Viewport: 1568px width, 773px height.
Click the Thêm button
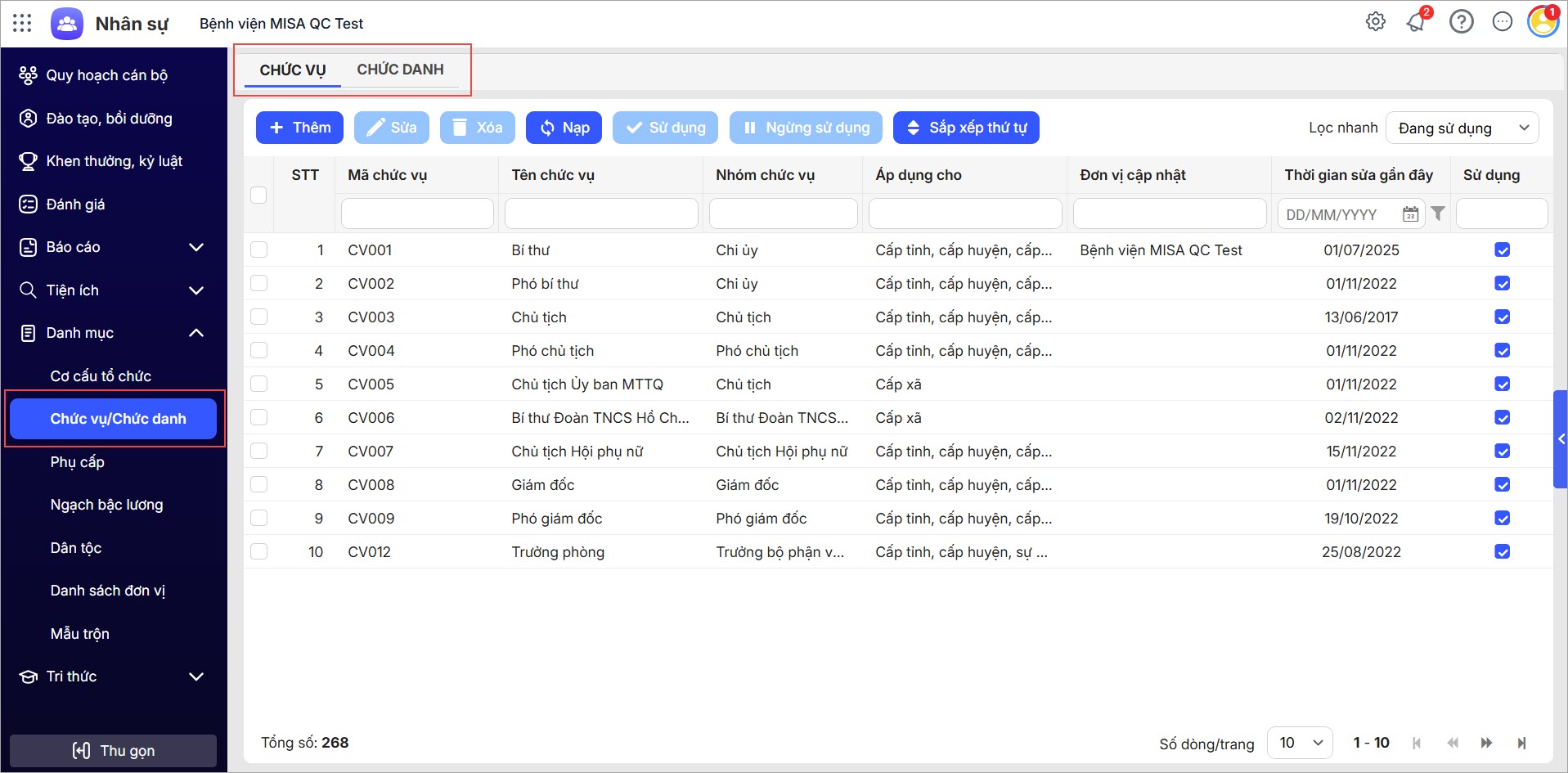[x=299, y=128]
